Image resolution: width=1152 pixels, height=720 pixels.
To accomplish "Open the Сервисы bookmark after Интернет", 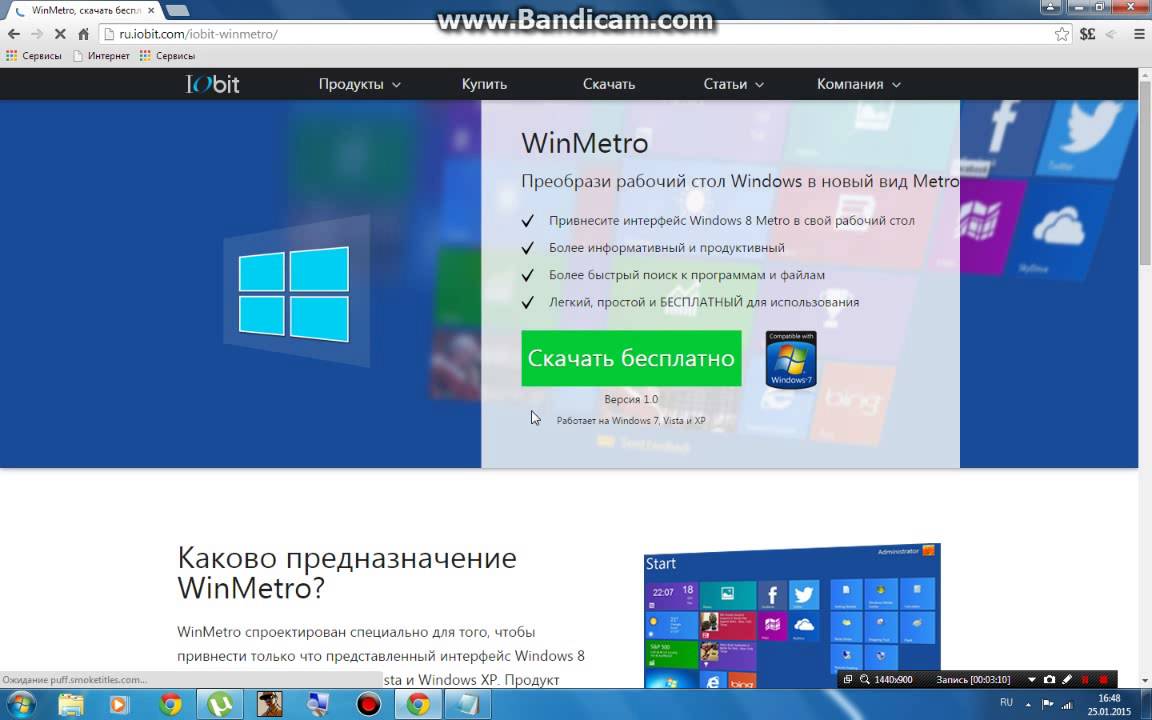I will click(x=168, y=56).
